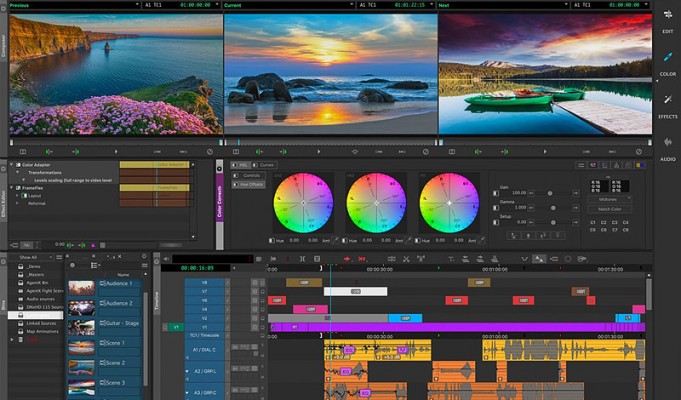Select the C8 color bucket

pos(625,230)
